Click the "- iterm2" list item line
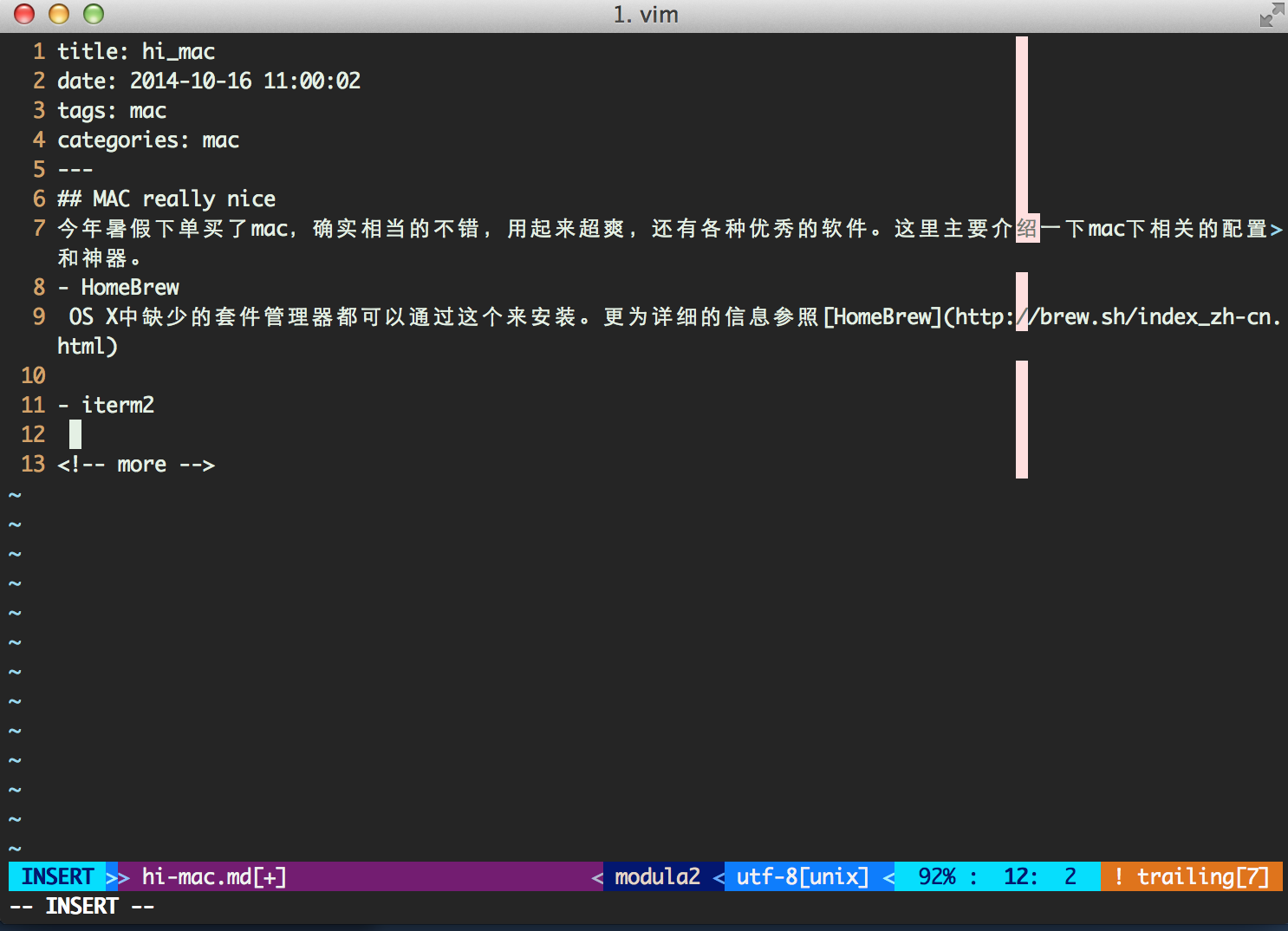Viewport: 1288px width, 931px height. point(106,406)
